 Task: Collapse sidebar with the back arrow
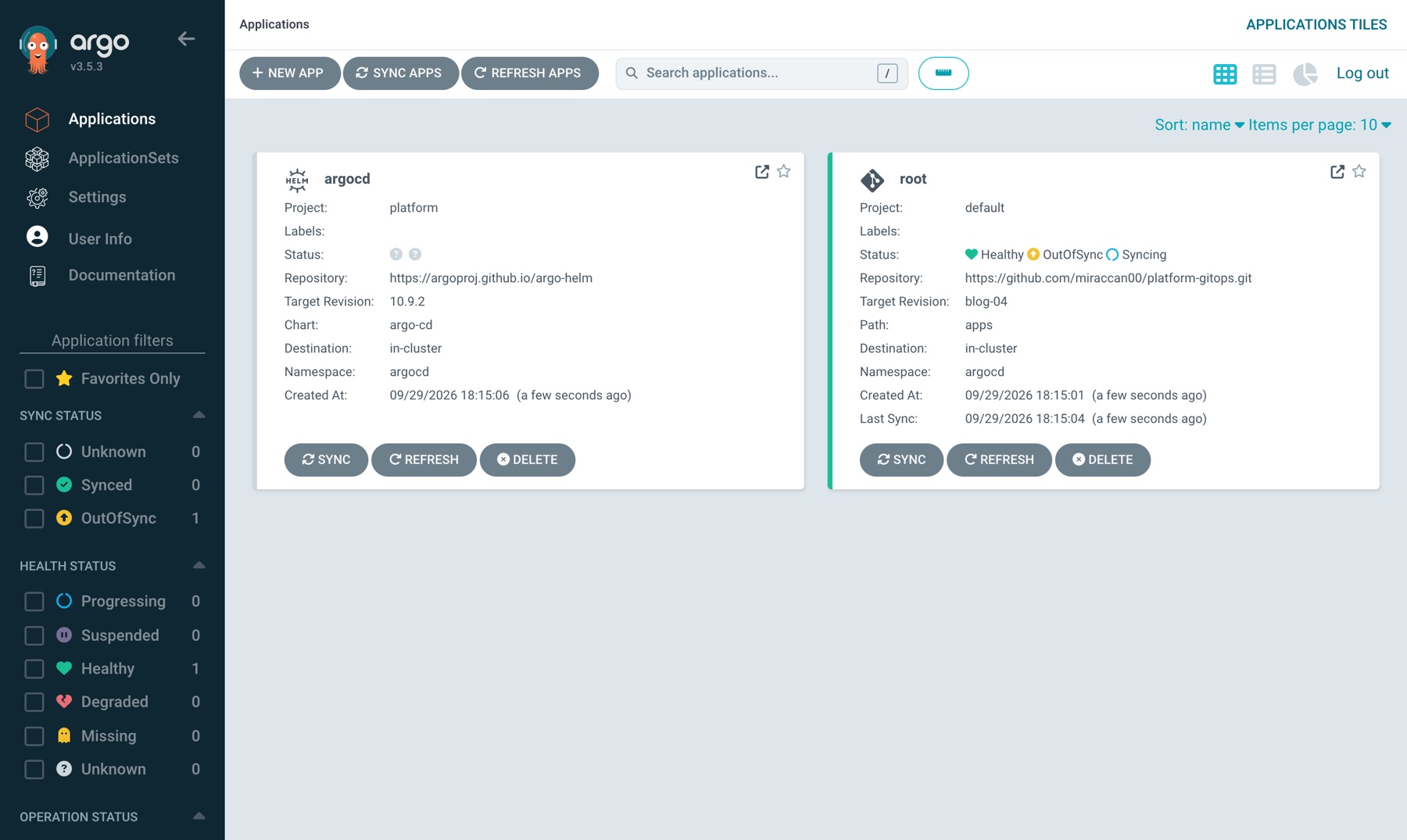coord(186,38)
